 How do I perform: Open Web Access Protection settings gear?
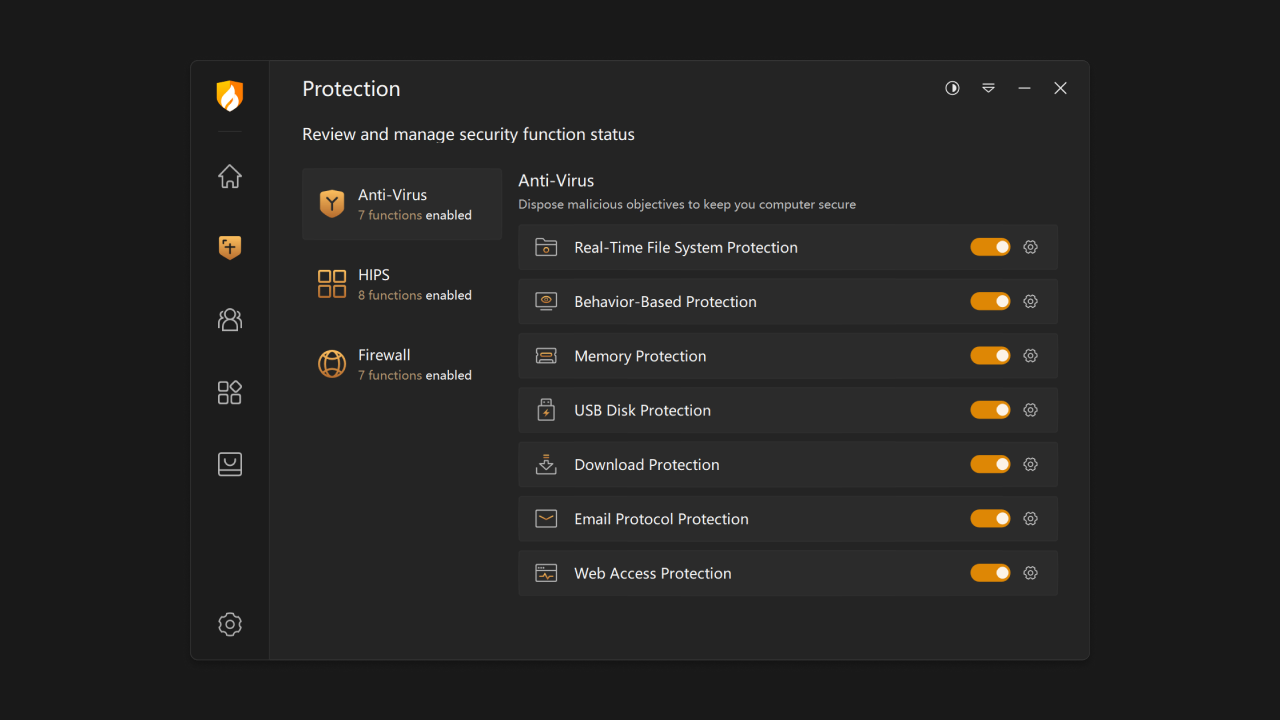(1030, 572)
